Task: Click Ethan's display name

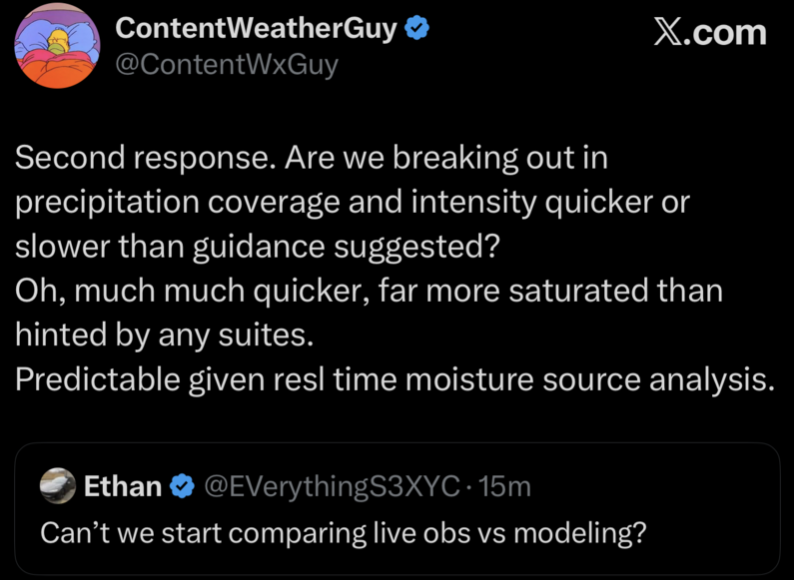Action: click(122, 487)
